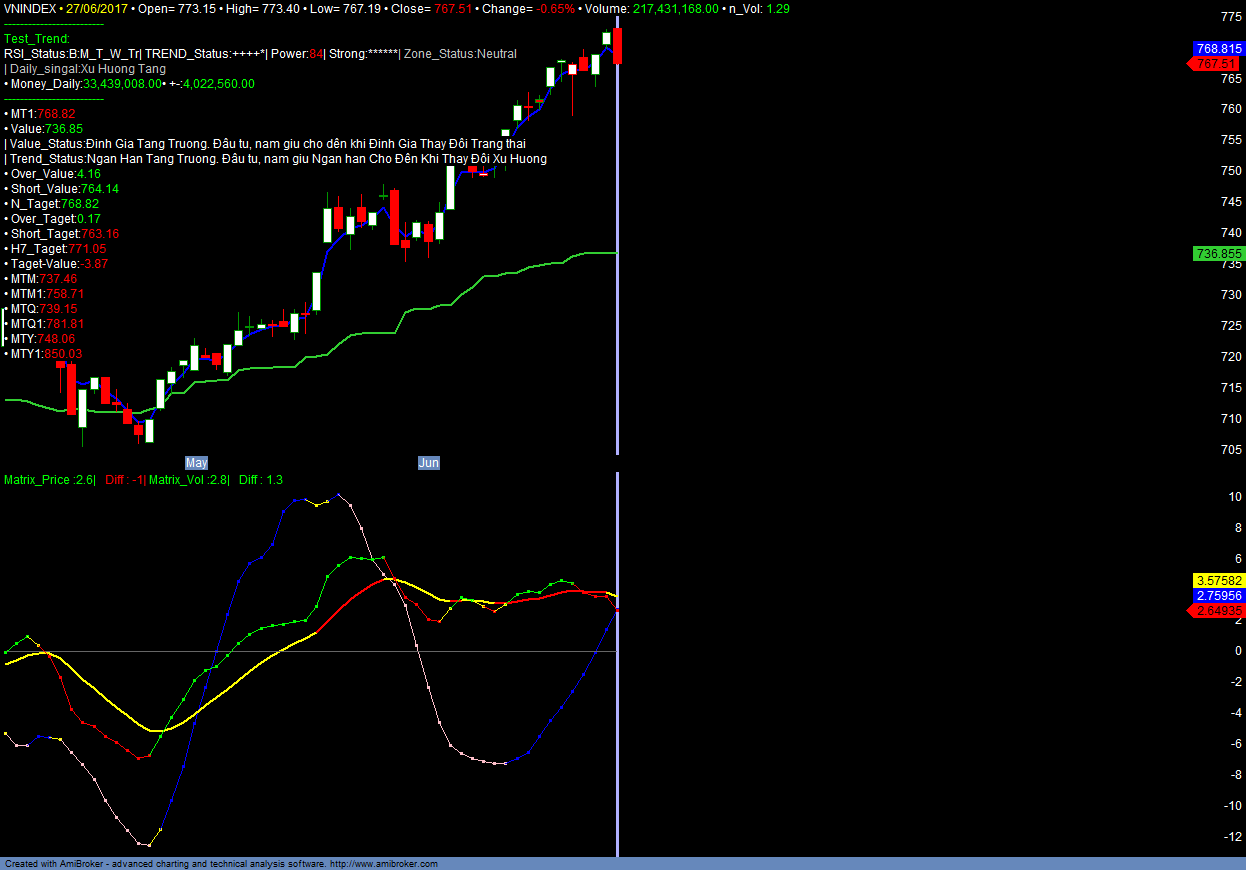This screenshot has width=1246, height=870.
Task: Click the yellow 3.57582 indicator tag
Action: tap(1218, 580)
